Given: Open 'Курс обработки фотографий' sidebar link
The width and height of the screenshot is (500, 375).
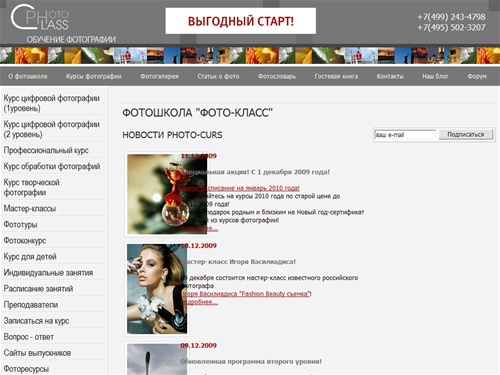Looking at the screenshot, I should tap(52, 166).
